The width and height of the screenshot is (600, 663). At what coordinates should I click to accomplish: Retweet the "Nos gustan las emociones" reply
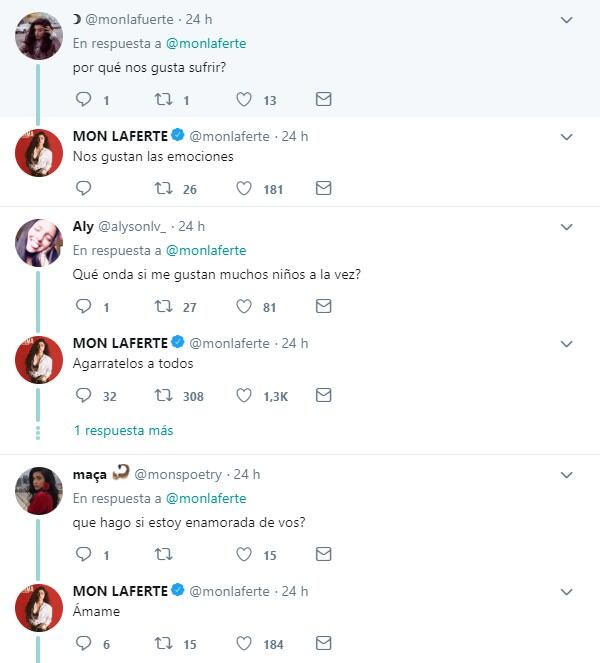(x=163, y=188)
